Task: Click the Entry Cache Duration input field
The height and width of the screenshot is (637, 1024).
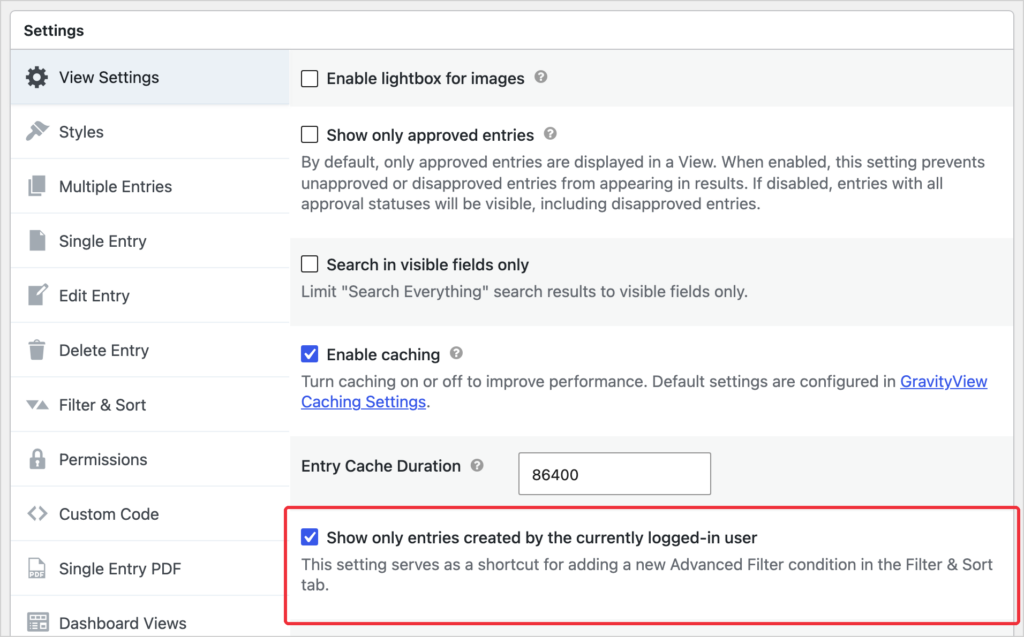Action: click(x=615, y=474)
